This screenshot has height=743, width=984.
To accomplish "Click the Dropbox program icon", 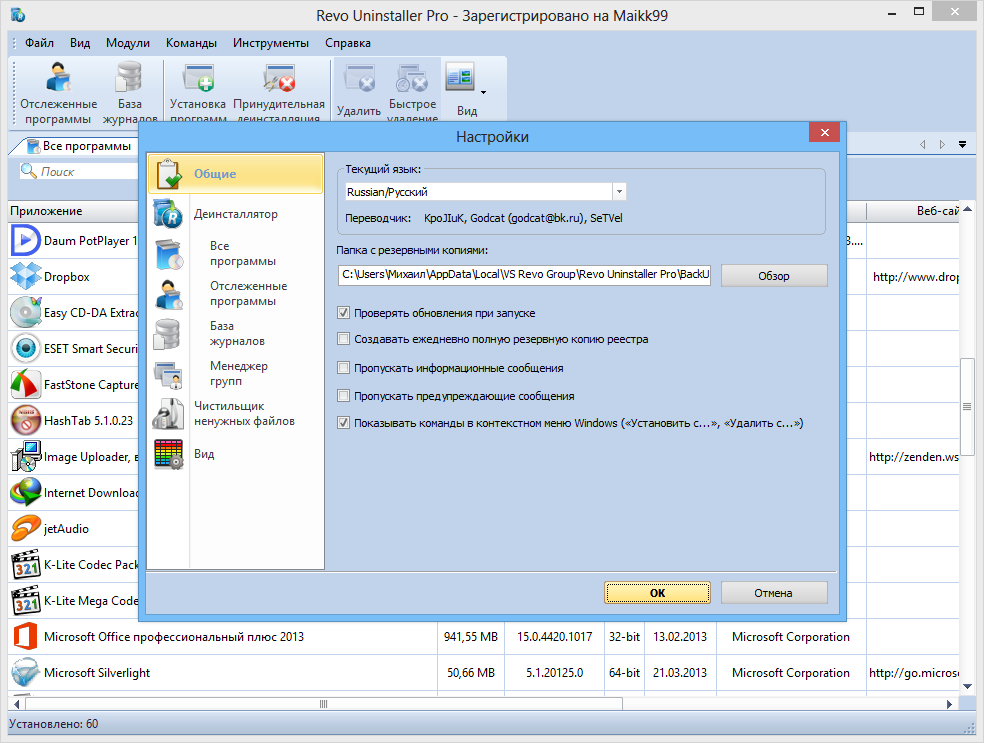I will [26, 276].
